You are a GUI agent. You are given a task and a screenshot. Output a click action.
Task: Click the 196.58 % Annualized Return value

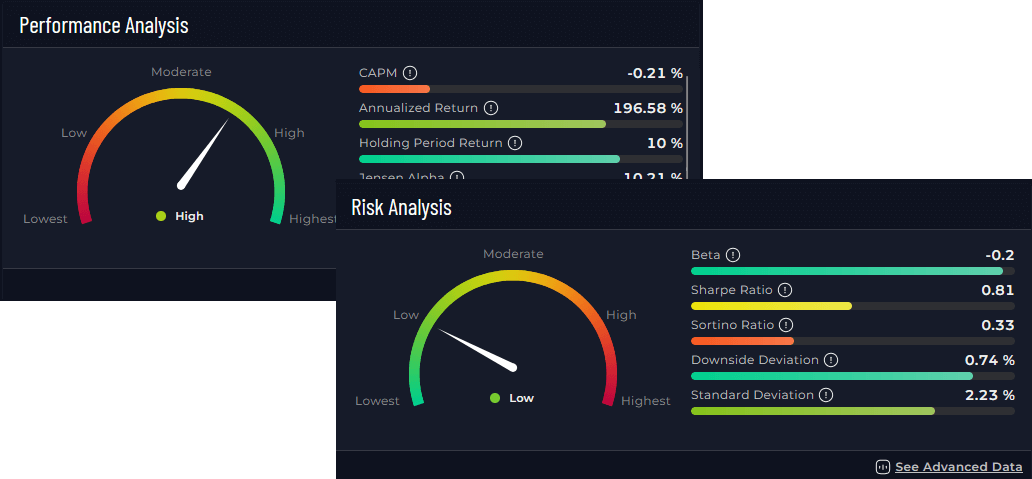647,108
